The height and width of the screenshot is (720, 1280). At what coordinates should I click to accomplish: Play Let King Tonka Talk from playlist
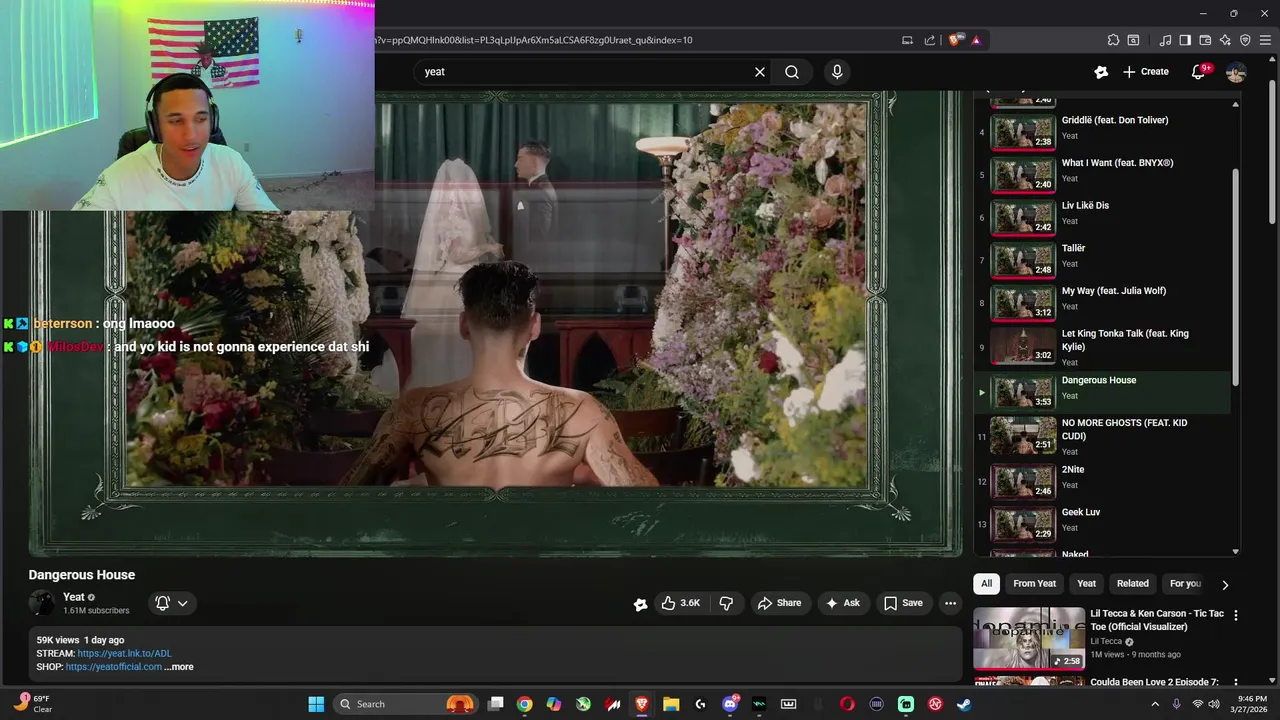click(x=1105, y=347)
